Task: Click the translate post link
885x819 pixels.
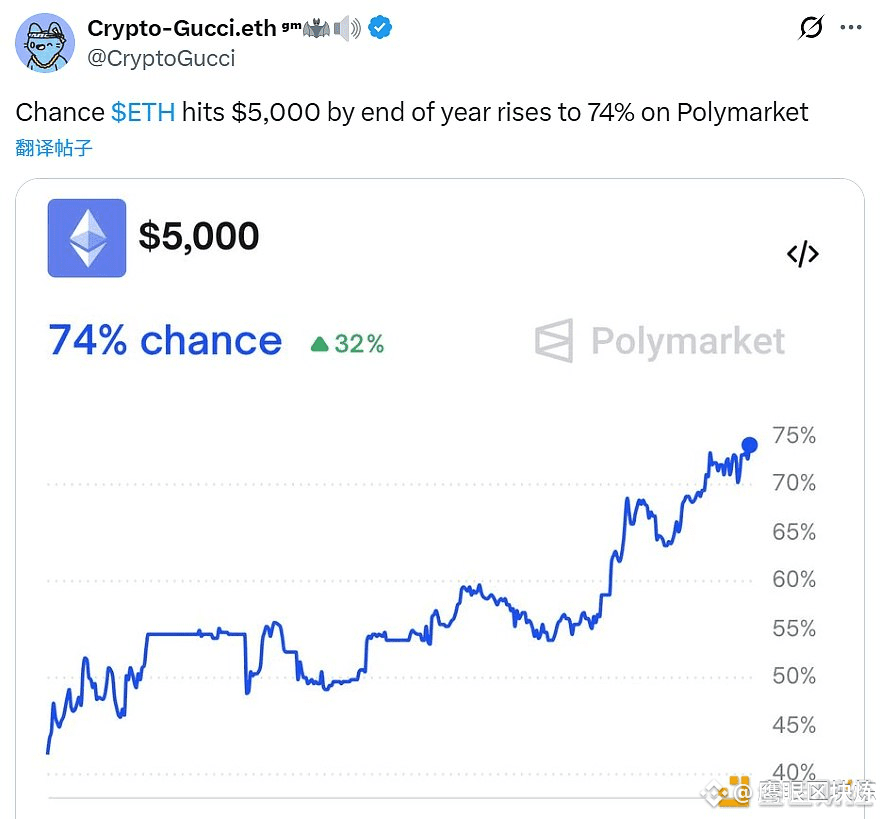Action: click(54, 148)
